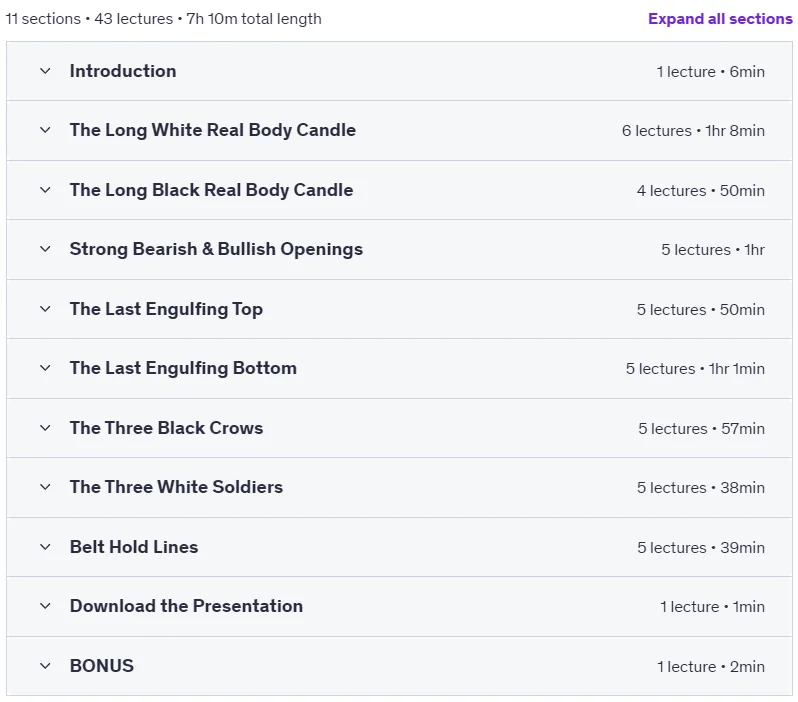Click the 6 lectures 1hr 8min label

[x=693, y=131]
